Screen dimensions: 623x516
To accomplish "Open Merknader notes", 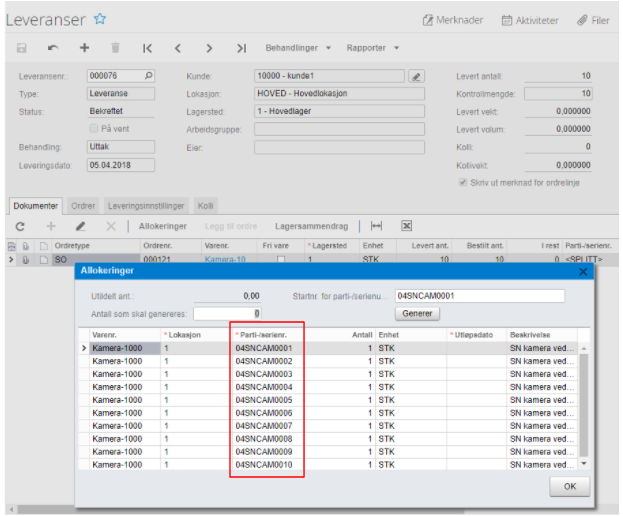I will pos(453,20).
